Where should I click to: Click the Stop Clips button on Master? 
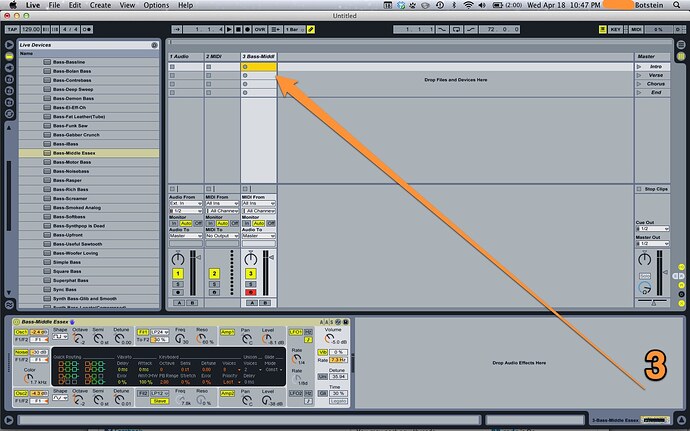[652, 189]
